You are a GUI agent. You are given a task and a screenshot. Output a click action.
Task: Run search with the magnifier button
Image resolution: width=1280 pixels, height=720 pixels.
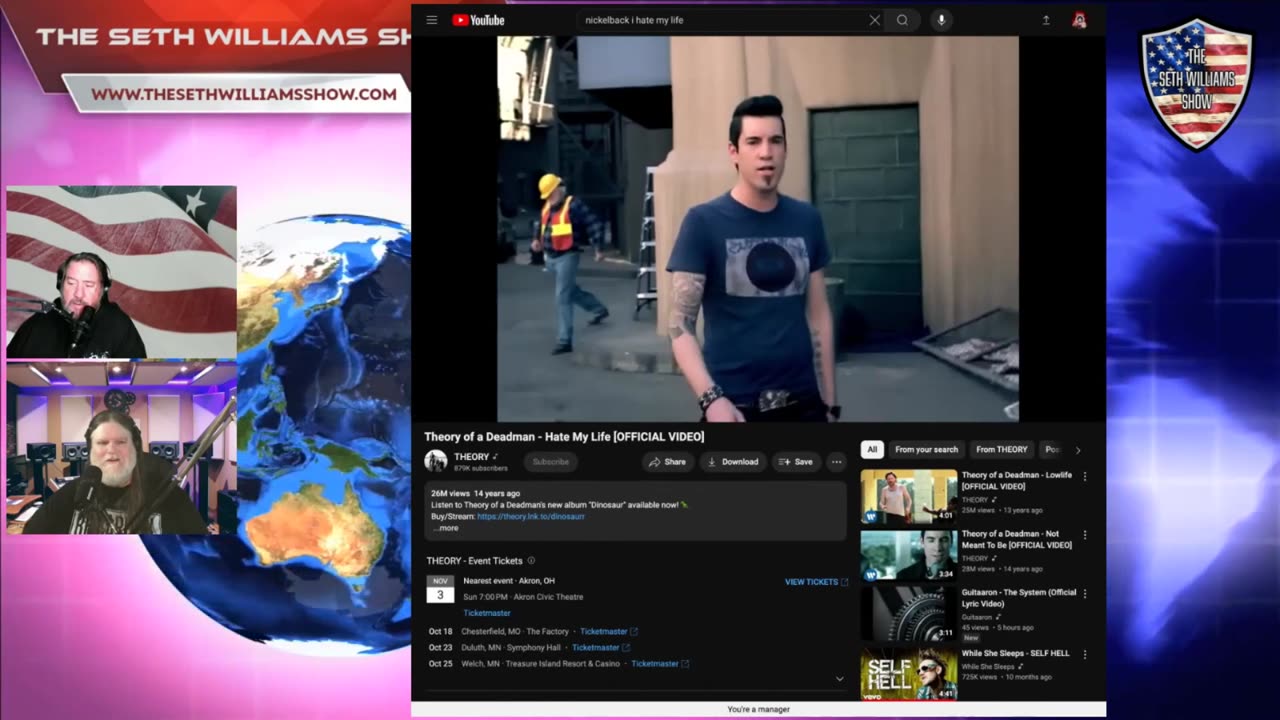[902, 20]
